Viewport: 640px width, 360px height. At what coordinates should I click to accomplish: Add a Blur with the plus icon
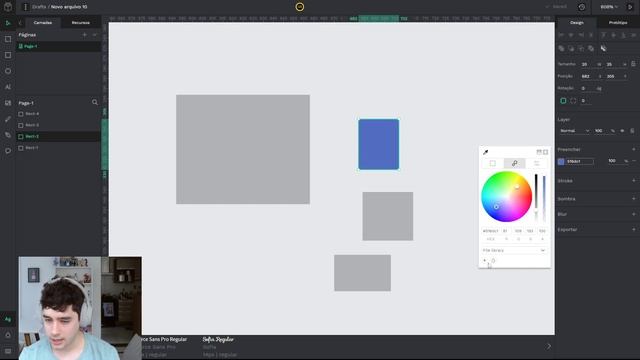tap(634, 214)
